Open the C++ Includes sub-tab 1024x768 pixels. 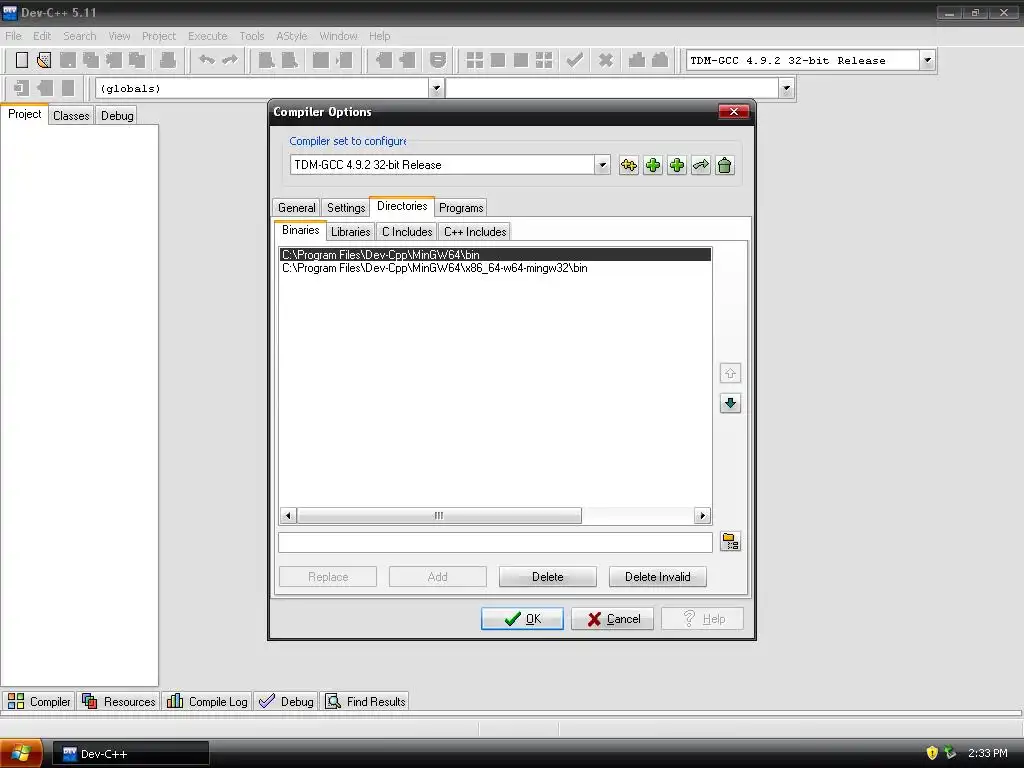point(475,232)
